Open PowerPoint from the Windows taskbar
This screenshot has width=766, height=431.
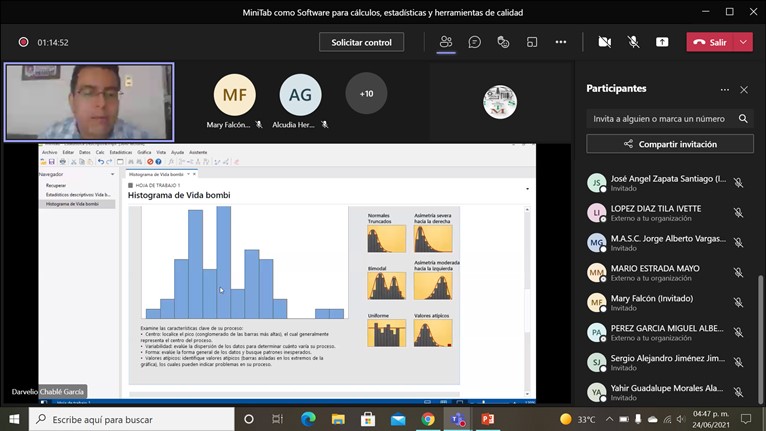coord(488,419)
